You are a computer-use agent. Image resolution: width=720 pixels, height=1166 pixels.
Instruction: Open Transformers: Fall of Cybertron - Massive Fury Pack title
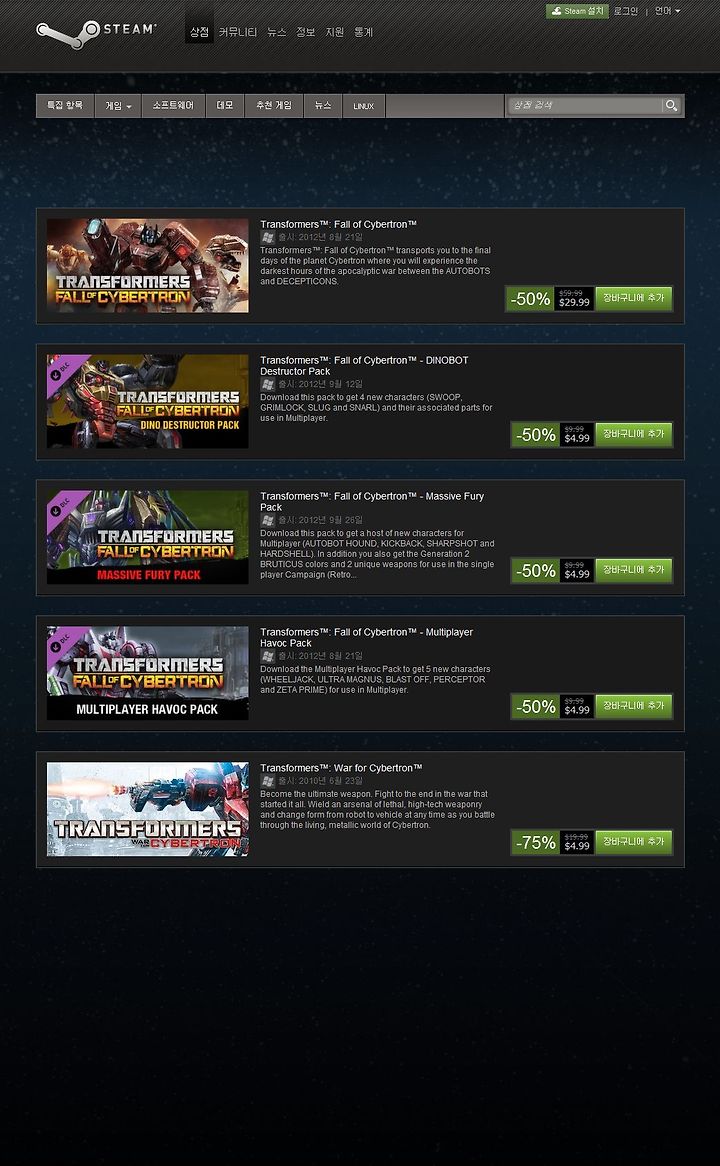click(x=372, y=501)
